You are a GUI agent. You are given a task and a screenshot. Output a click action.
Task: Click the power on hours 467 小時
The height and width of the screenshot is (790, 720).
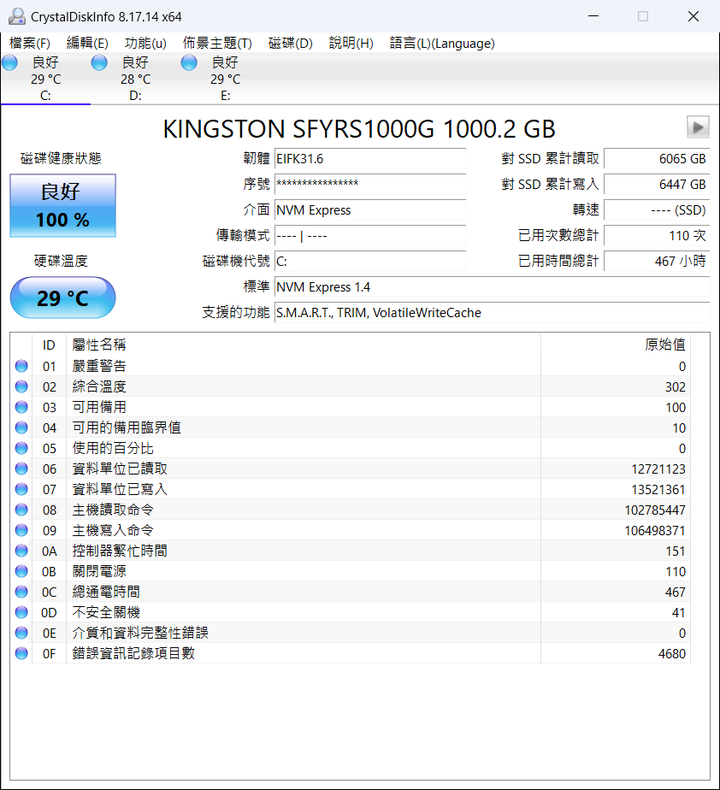pos(657,261)
